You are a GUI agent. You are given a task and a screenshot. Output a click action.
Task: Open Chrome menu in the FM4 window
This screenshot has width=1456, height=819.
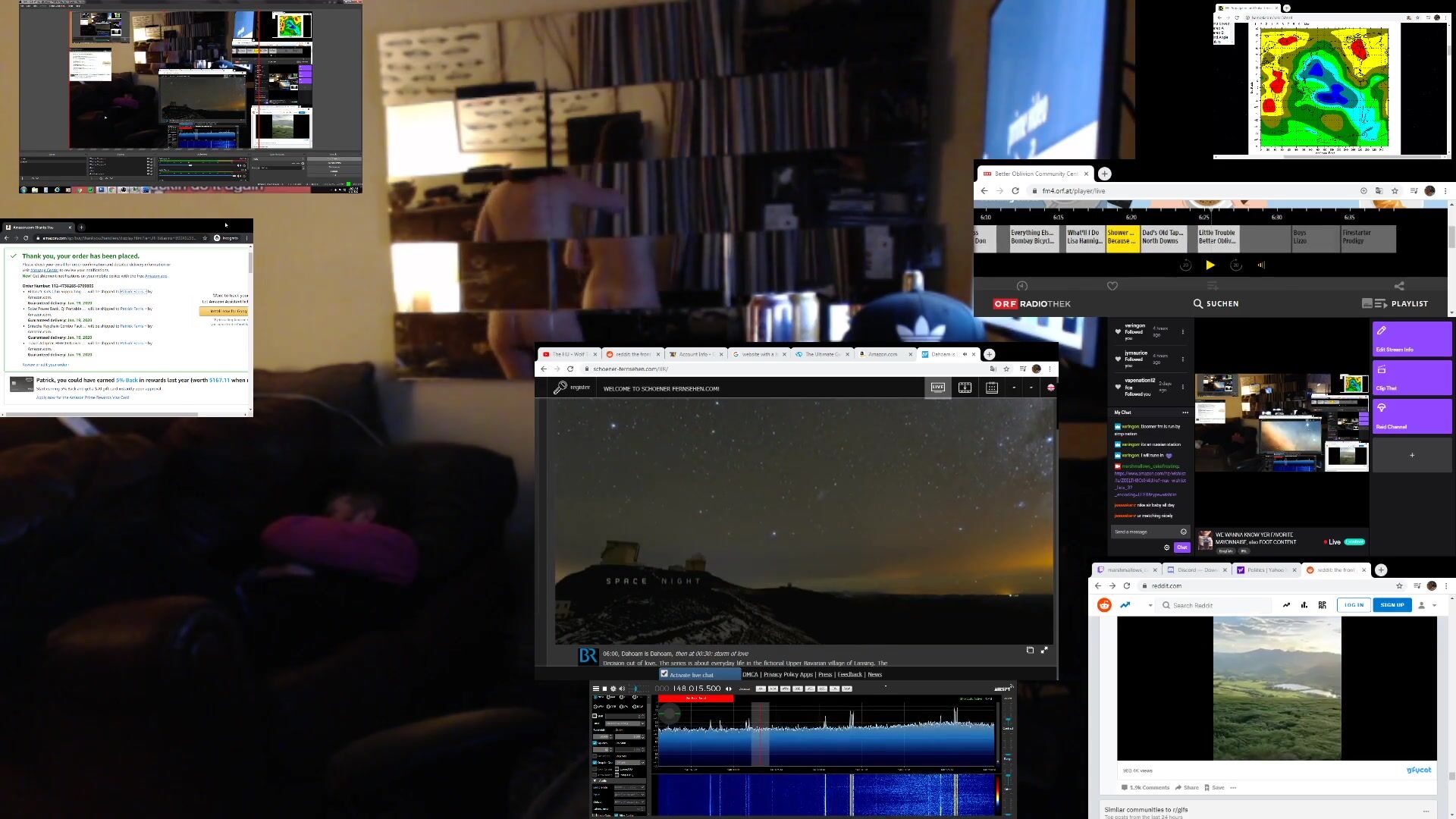point(1445,191)
